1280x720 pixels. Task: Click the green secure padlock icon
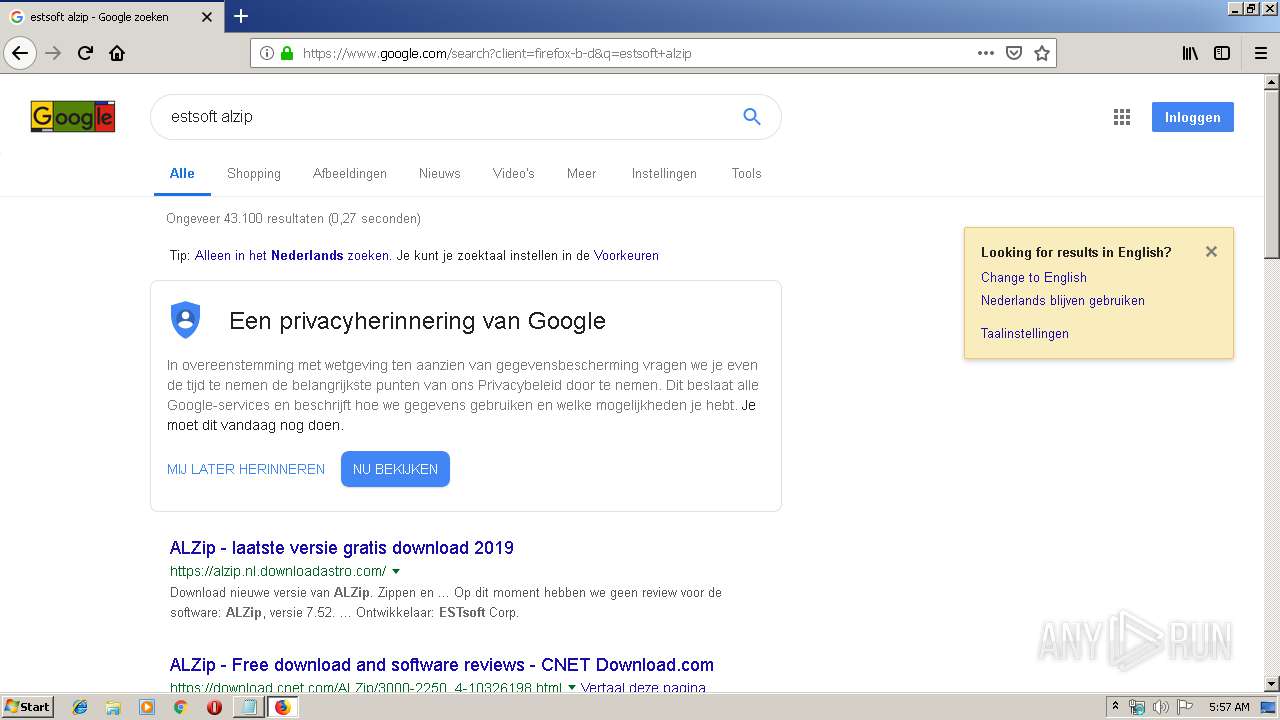(287, 53)
